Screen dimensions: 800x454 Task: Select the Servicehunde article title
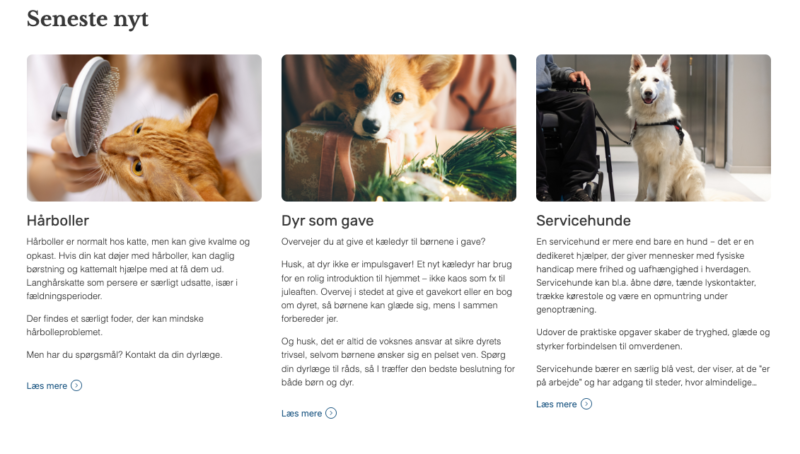click(x=583, y=220)
